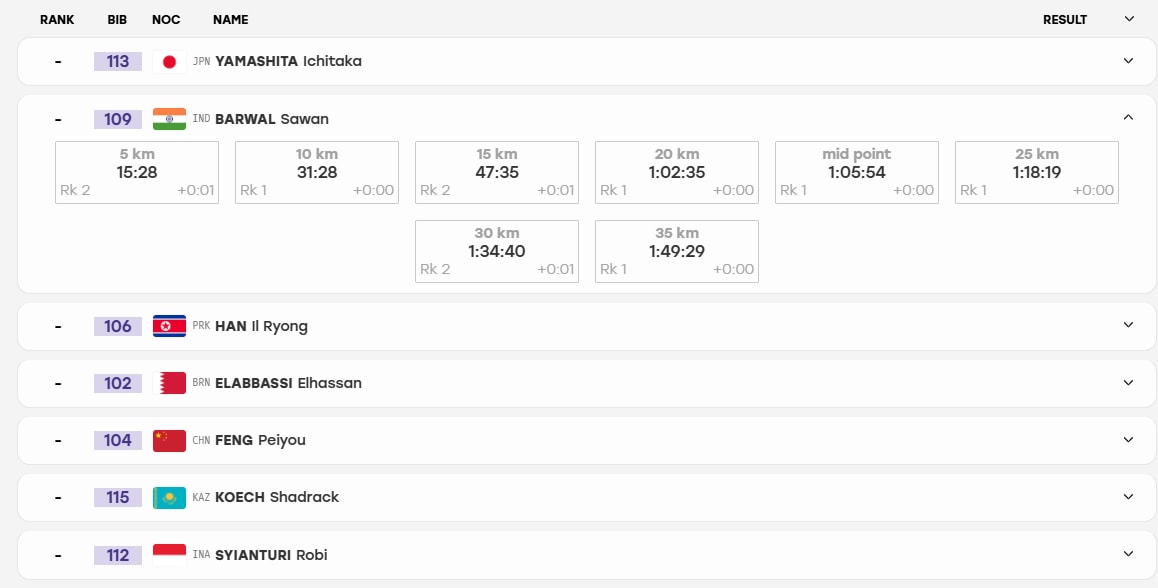Click the Indonesia flag beside SYIANTURI
Screen dimensions: 1158x588
[x=169, y=555]
